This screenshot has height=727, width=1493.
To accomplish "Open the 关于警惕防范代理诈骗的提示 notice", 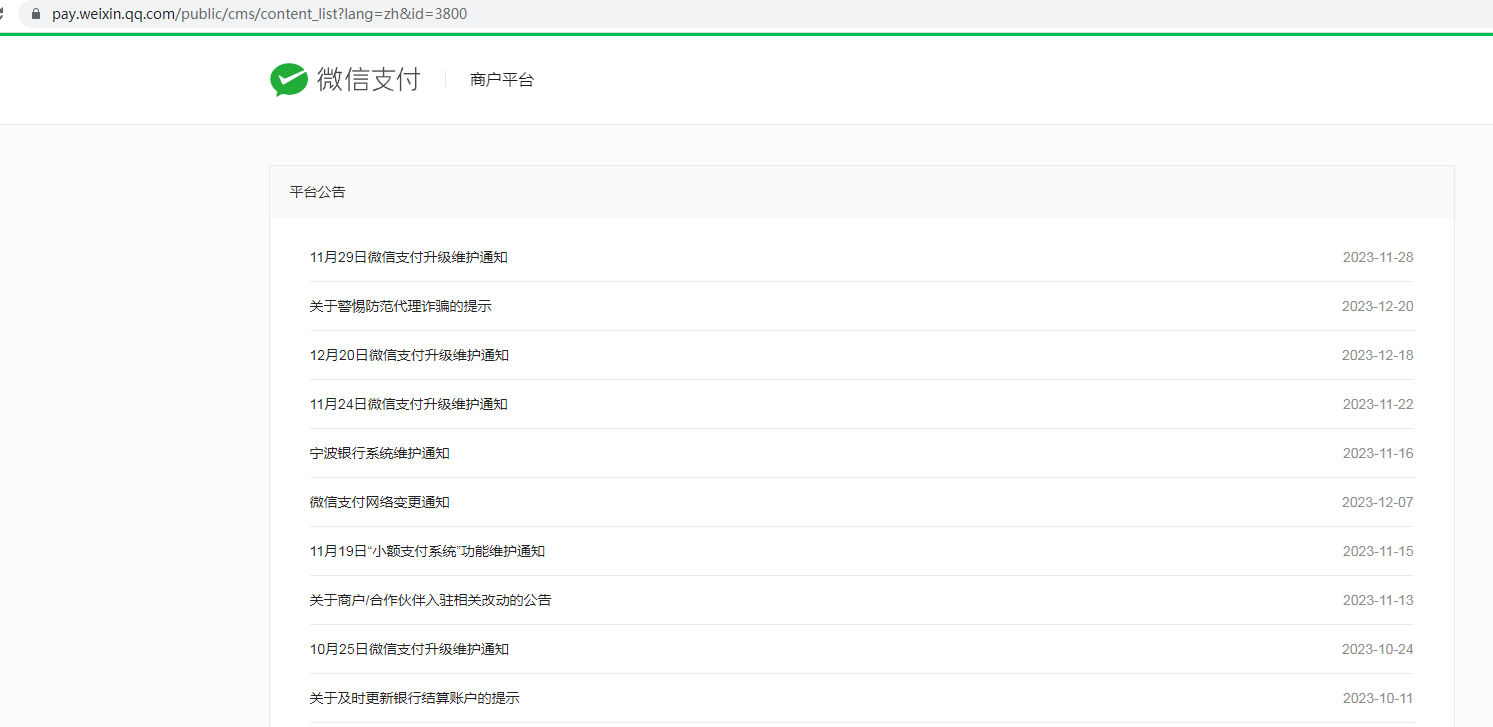I will click(400, 305).
